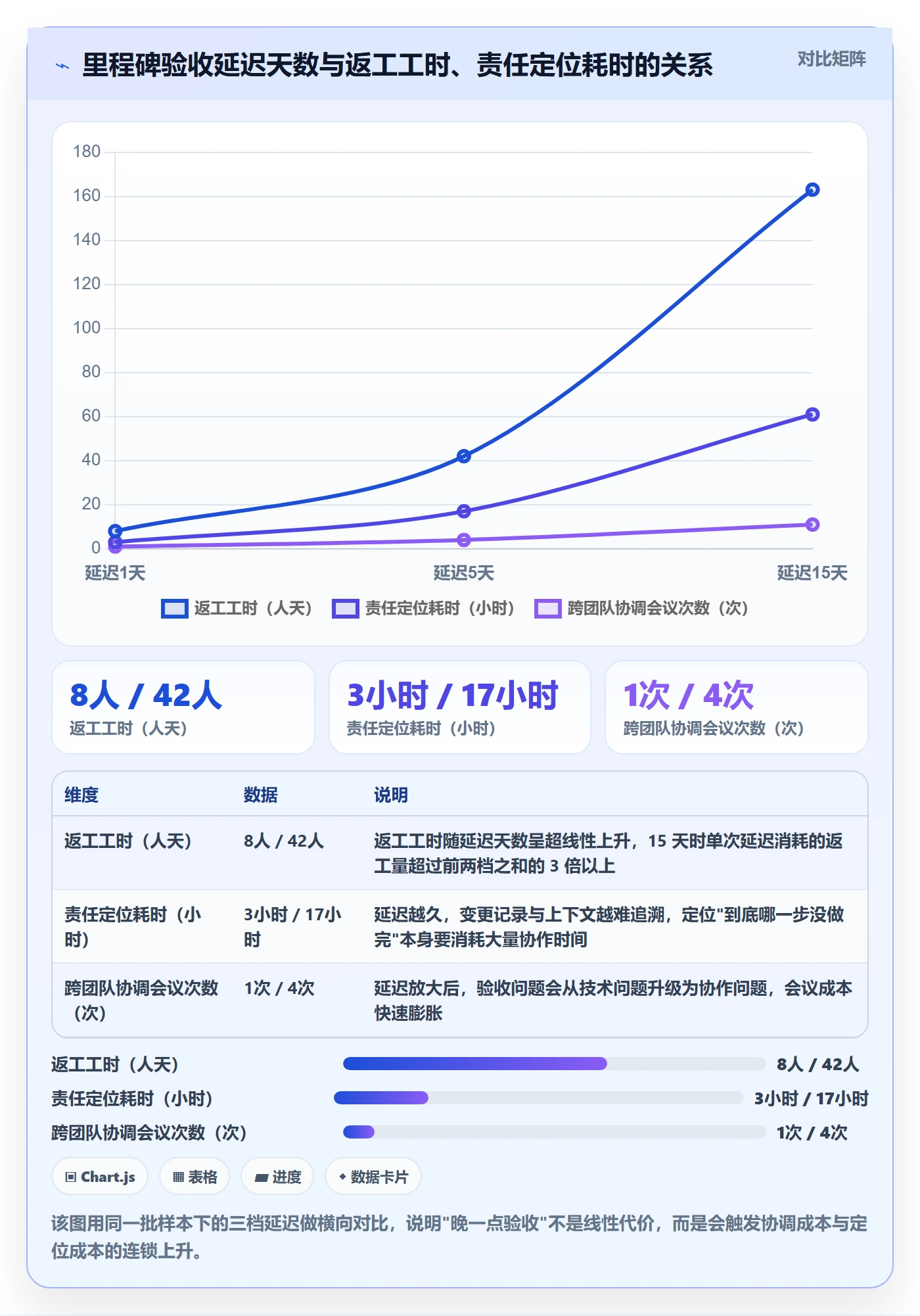Click the 责任定位耗时（小时） progress bar

point(539,1098)
